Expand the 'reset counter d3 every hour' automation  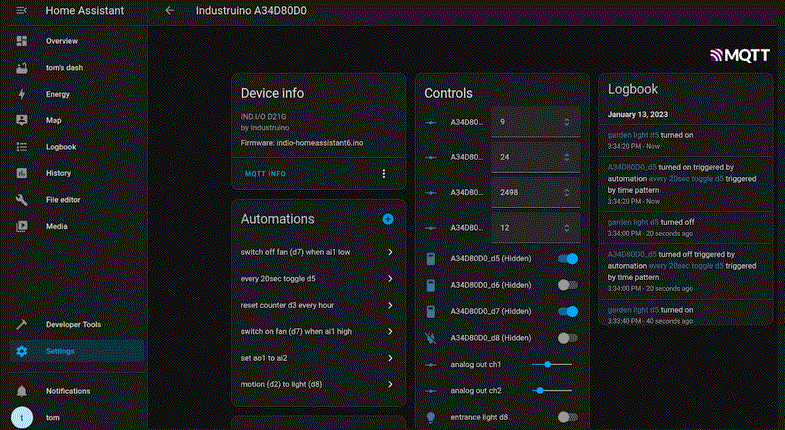click(389, 304)
